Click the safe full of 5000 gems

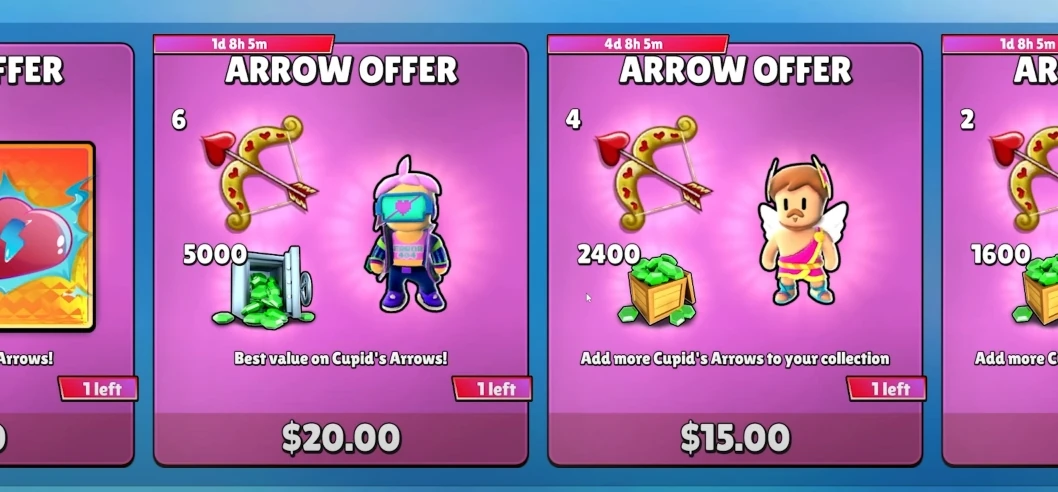(264, 289)
